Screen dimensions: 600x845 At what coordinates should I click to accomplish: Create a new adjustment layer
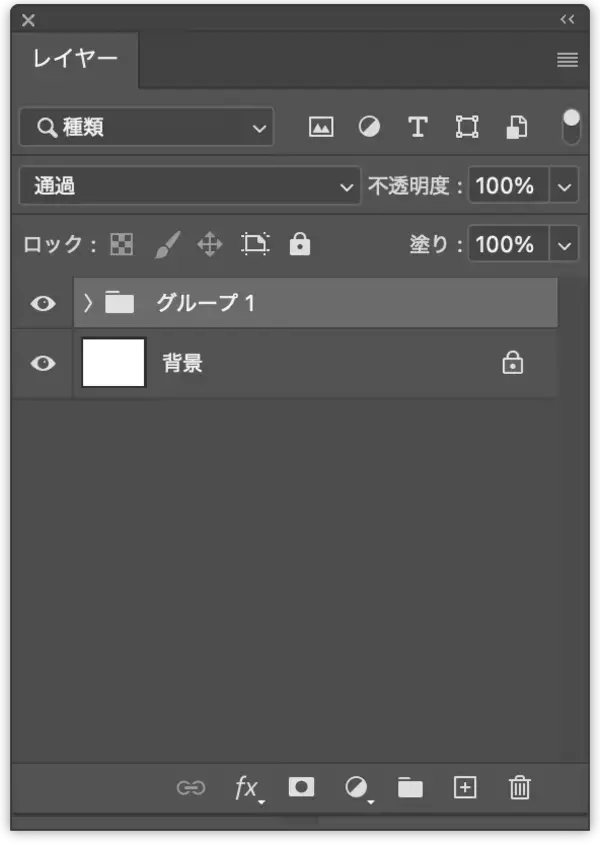tap(355, 787)
